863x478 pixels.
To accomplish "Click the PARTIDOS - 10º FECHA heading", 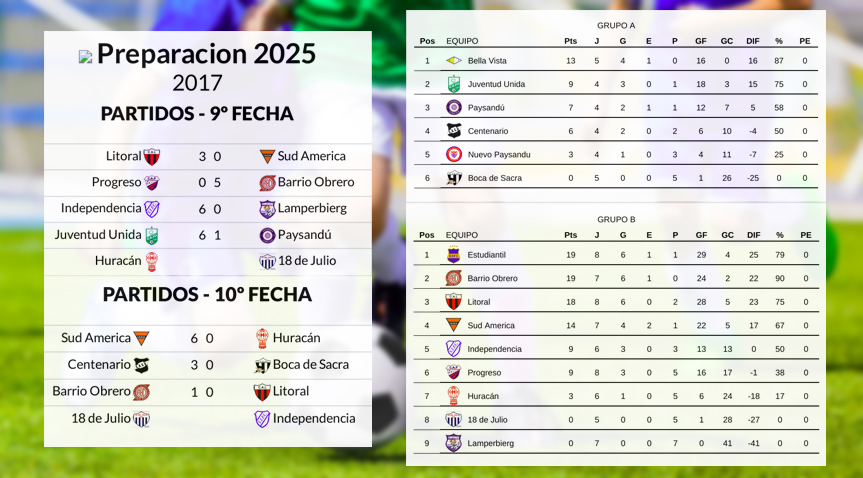I will point(207,294).
